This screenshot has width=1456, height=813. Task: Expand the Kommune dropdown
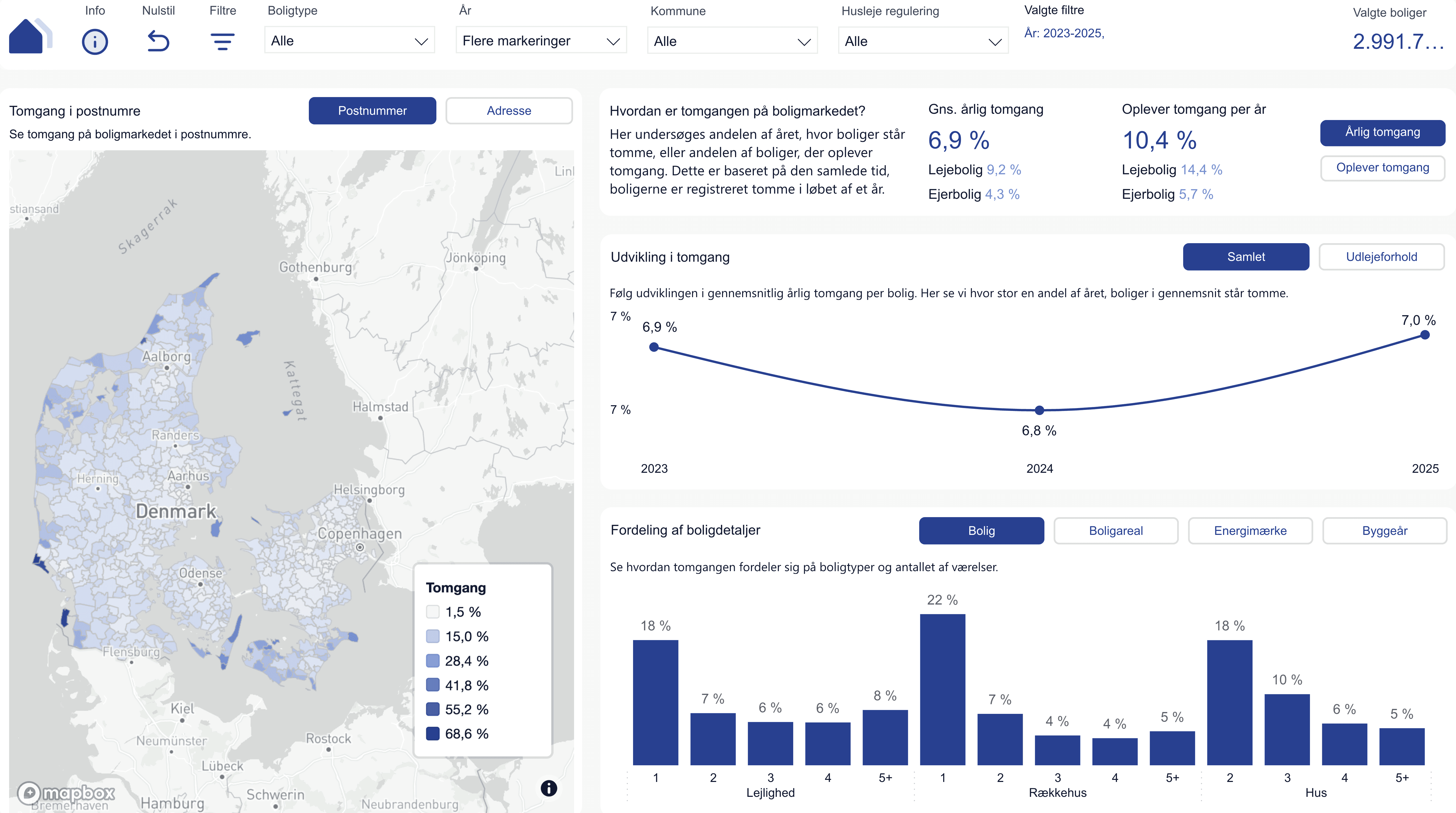(x=732, y=41)
